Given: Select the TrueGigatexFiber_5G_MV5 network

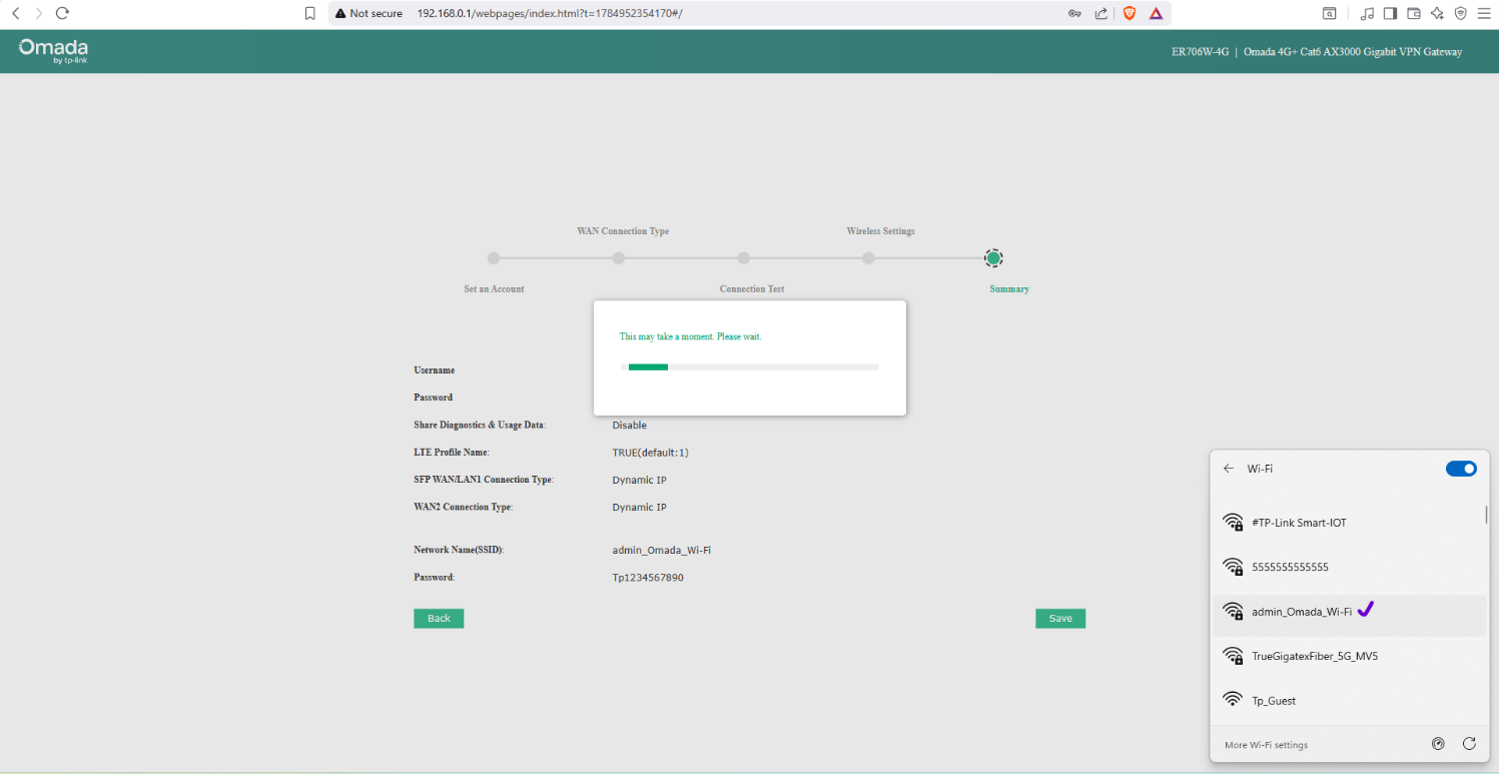Looking at the screenshot, I should (x=1349, y=656).
